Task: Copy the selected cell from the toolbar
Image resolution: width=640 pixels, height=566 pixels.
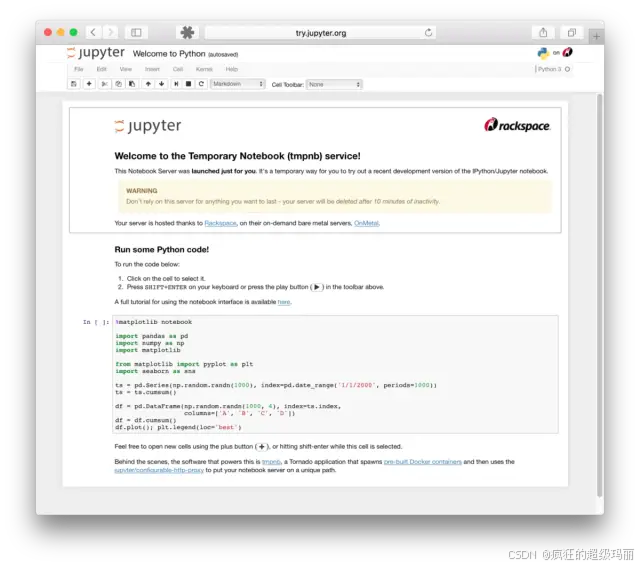Action: point(118,84)
